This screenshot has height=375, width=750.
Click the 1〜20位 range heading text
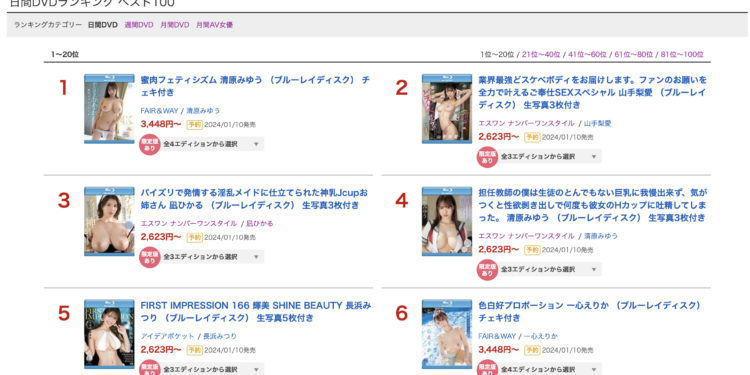pos(65,55)
